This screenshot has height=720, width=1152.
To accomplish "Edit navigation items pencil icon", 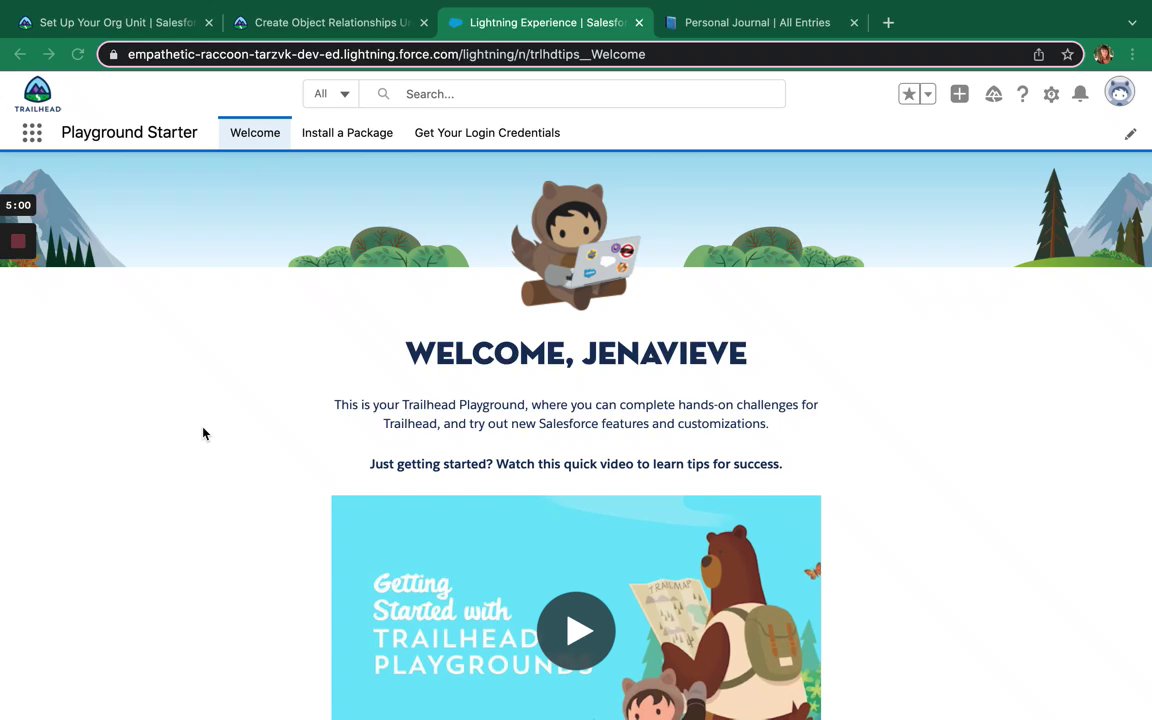I will point(1131,134).
